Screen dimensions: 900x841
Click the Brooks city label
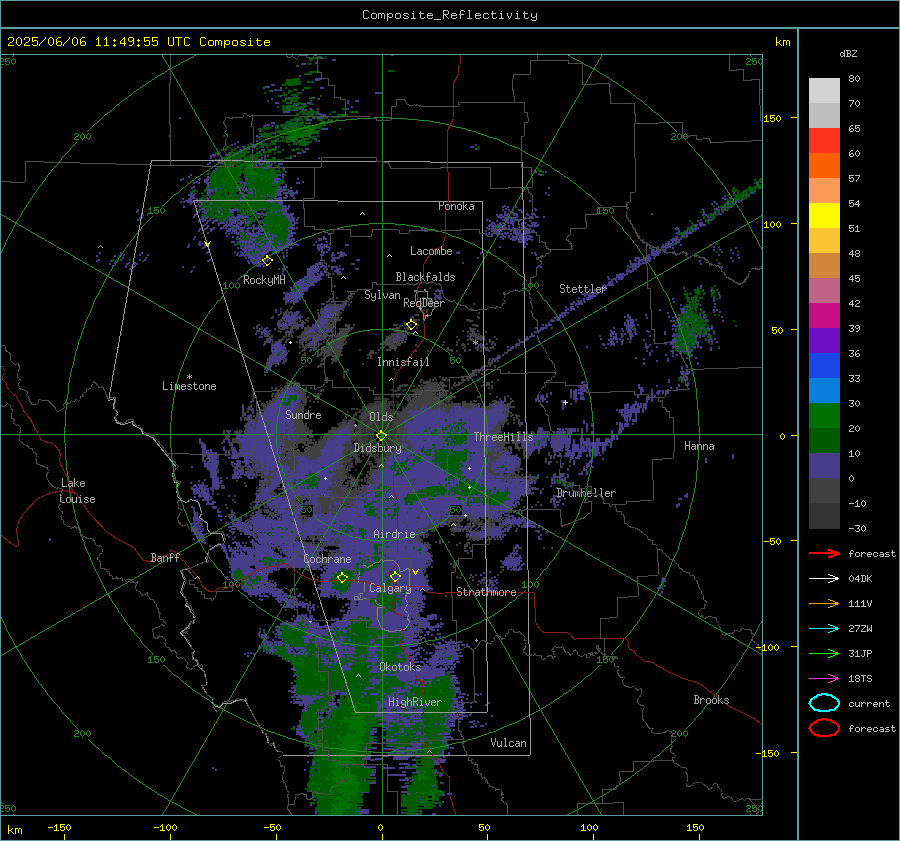pos(711,700)
